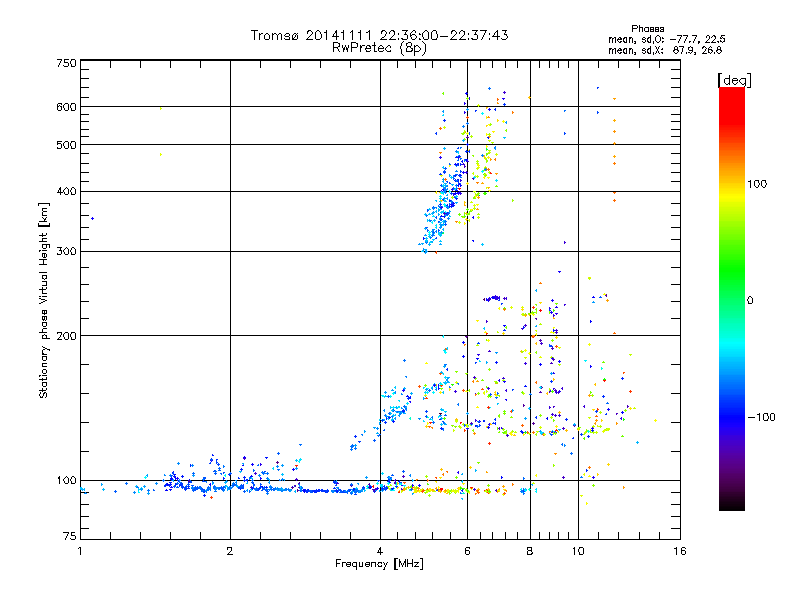Screen dimensions: 800x600
Task: Click the "[deg]" colorbar unit label
Action: pyautogui.click(x=734, y=80)
